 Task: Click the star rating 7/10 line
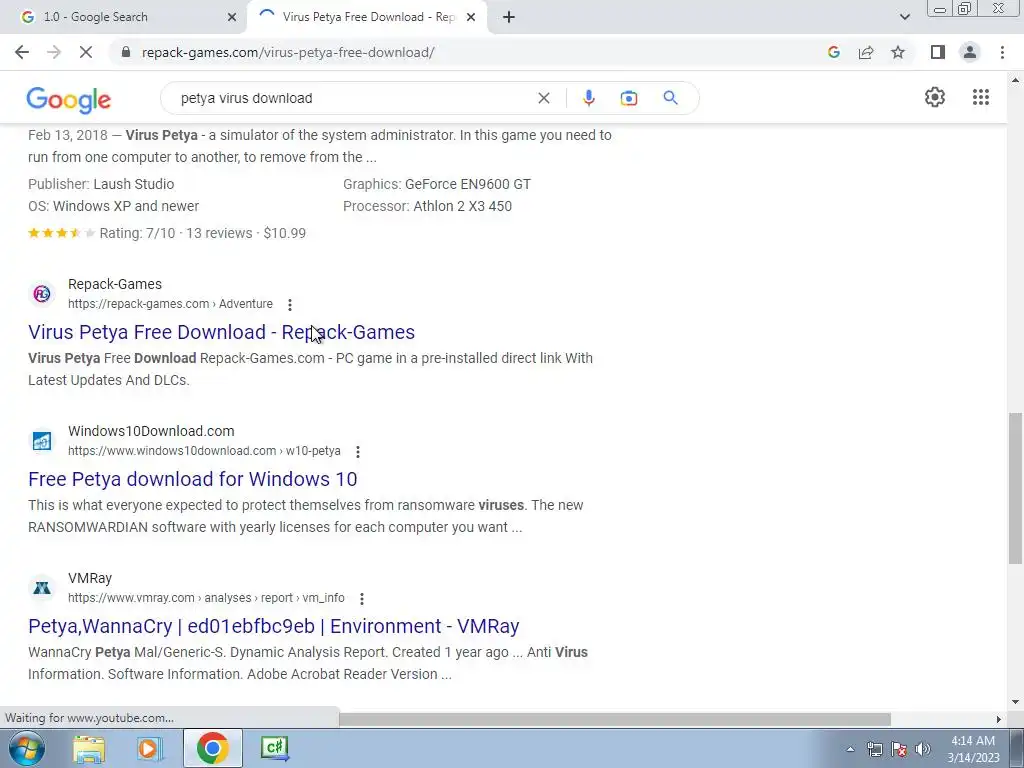pyautogui.click(x=167, y=233)
